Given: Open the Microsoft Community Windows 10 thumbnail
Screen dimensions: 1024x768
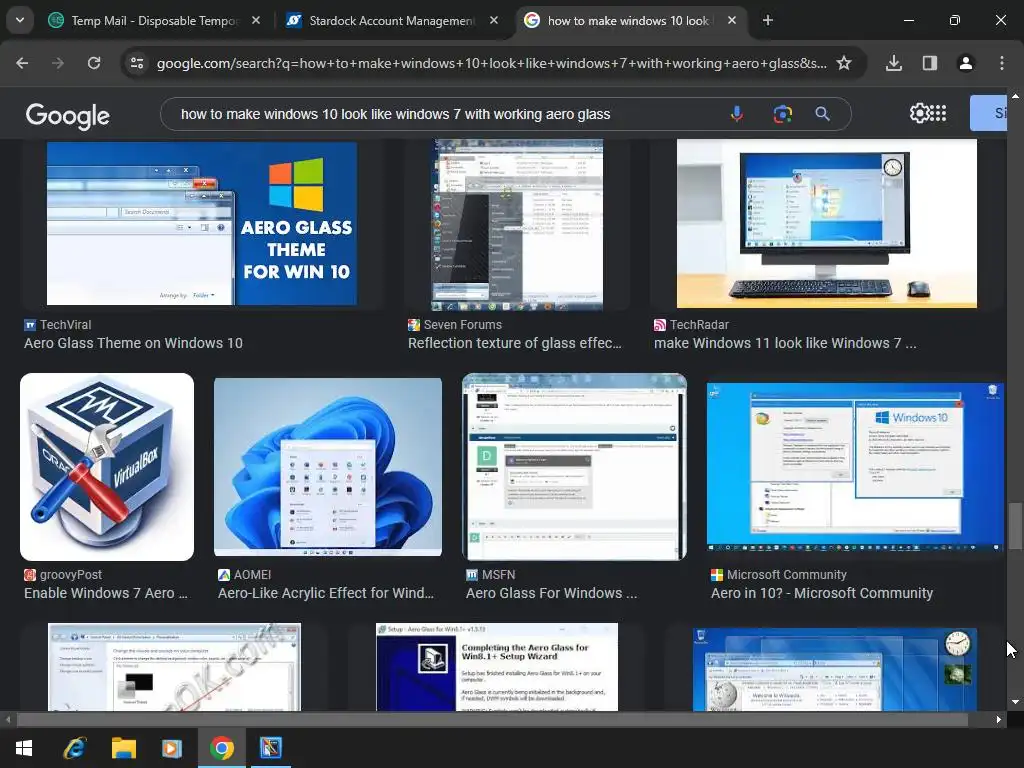Looking at the screenshot, I should (856, 468).
